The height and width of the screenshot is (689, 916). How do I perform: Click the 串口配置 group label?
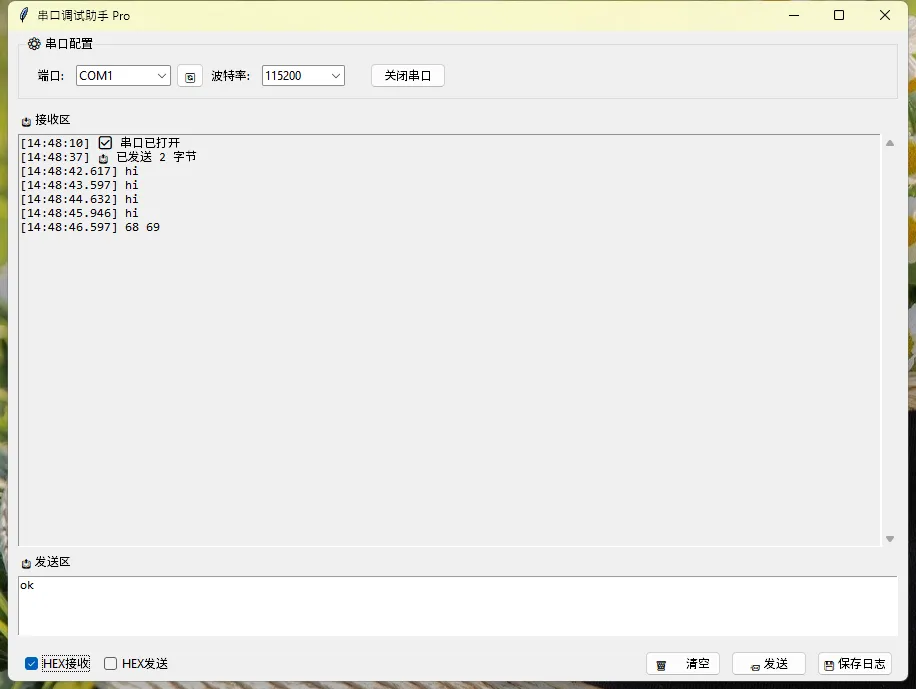[69, 44]
